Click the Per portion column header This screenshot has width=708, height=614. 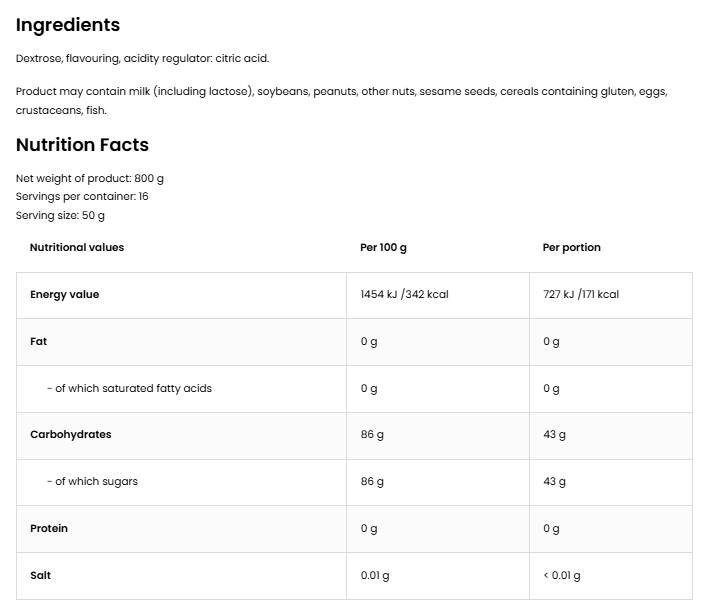coord(571,247)
